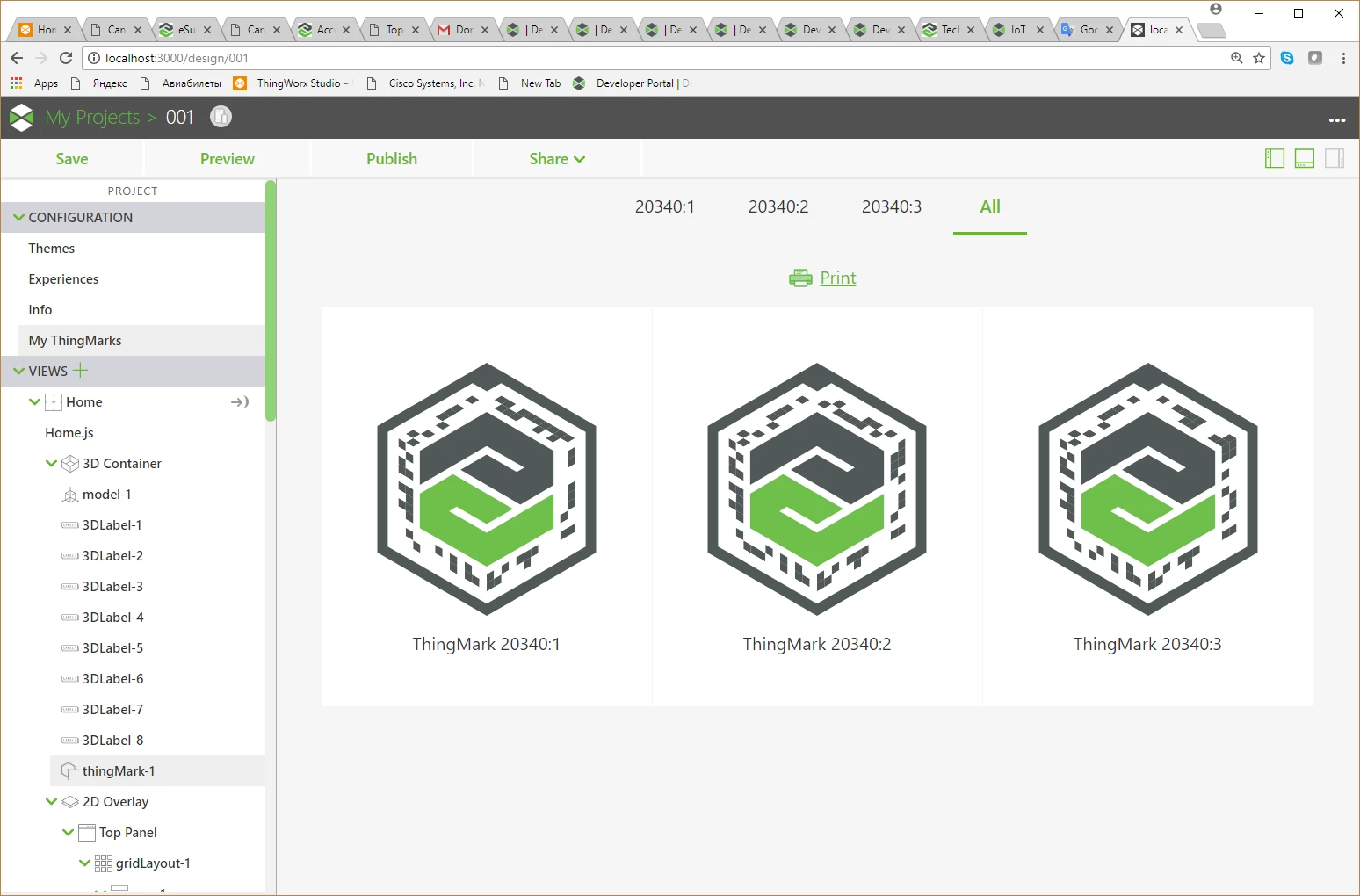Click the gridLayout-1 grid icon

[104, 863]
